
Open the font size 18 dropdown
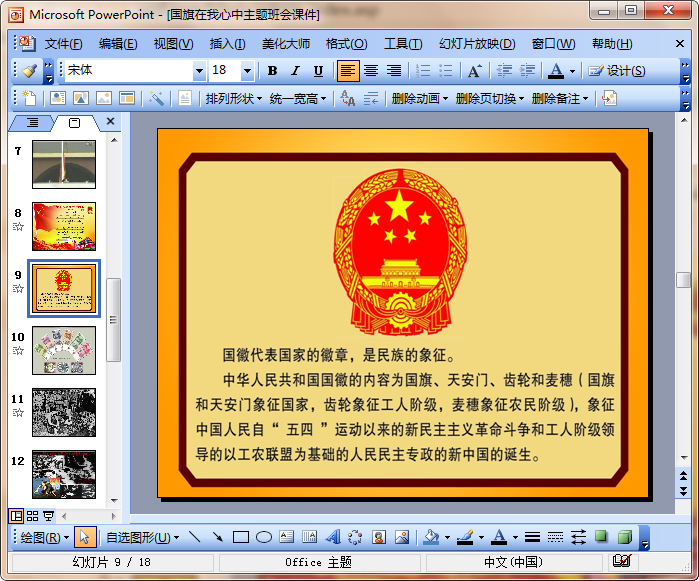247,70
